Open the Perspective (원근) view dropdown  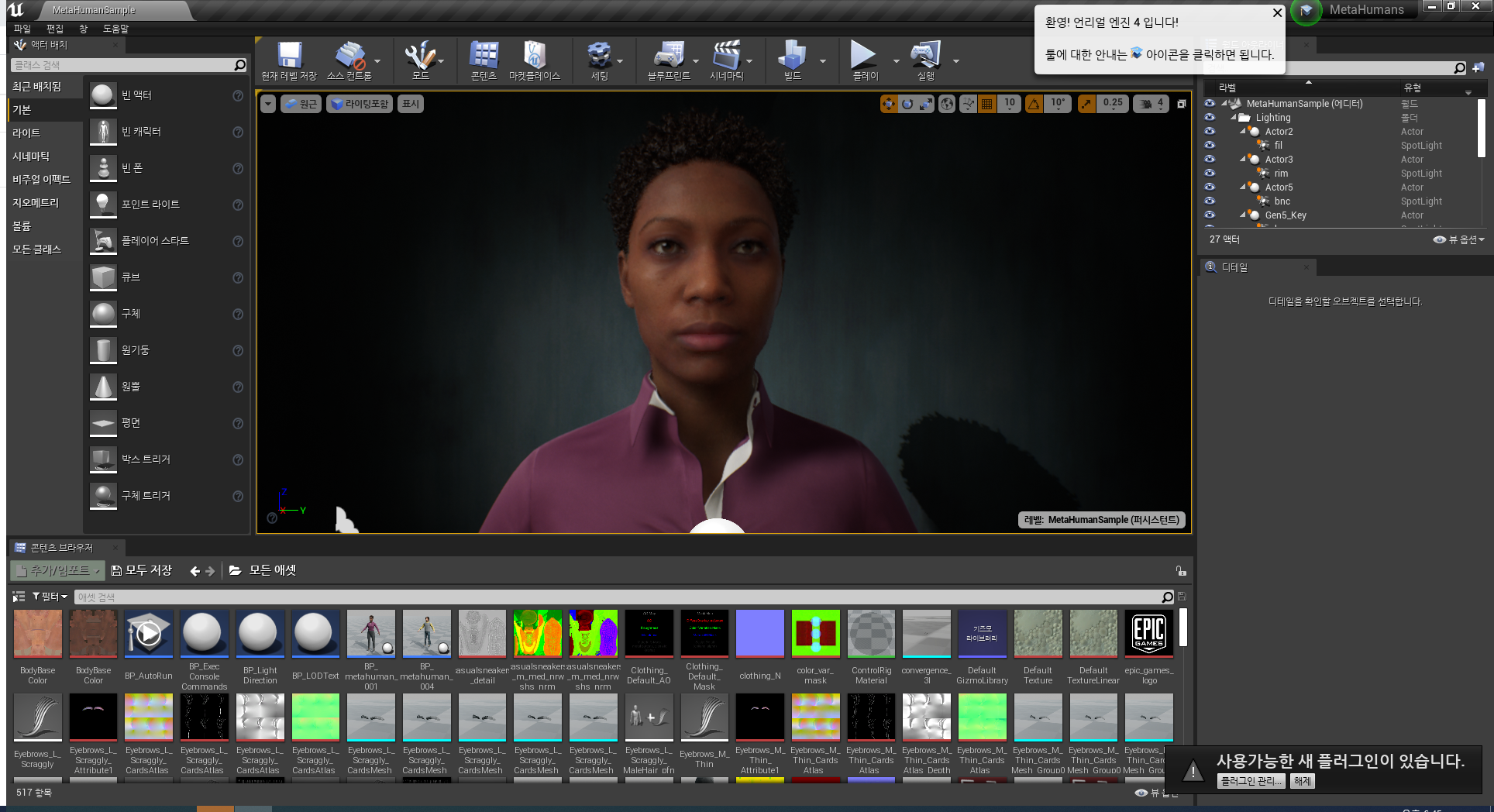301,104
